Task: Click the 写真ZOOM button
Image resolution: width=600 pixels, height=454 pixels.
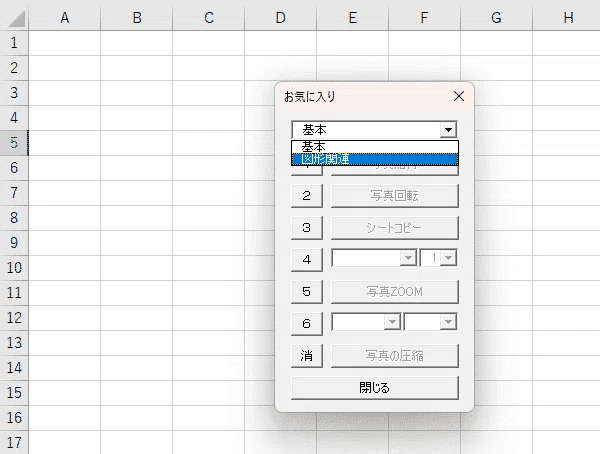Action: tap(395, 292)
